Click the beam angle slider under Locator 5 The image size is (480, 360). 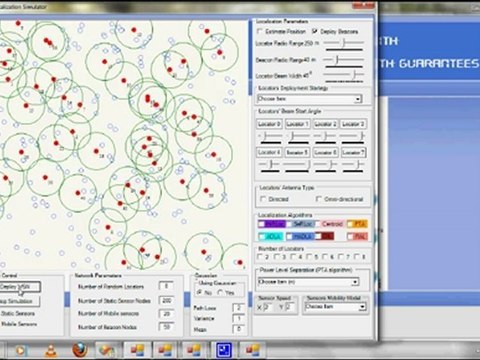coord(298,164)
